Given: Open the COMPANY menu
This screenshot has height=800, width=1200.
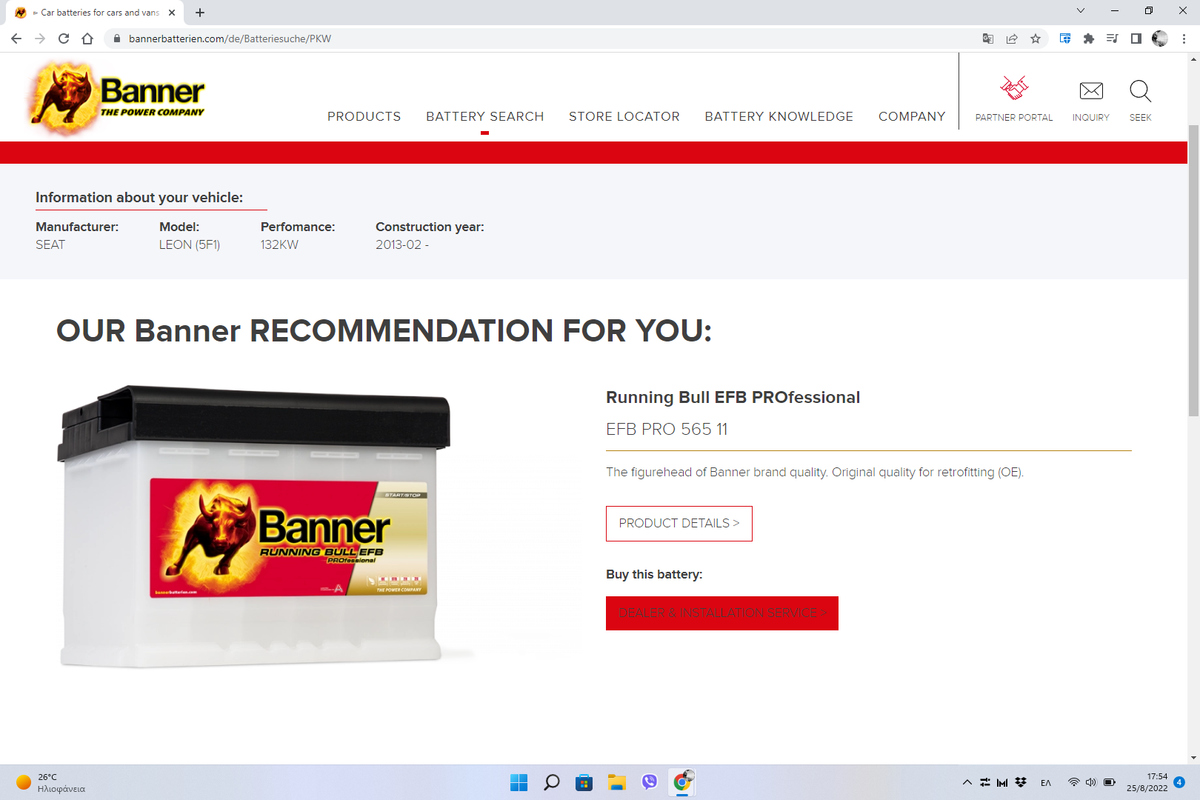Looking at the screenshot, I should (x=912, y=117).
